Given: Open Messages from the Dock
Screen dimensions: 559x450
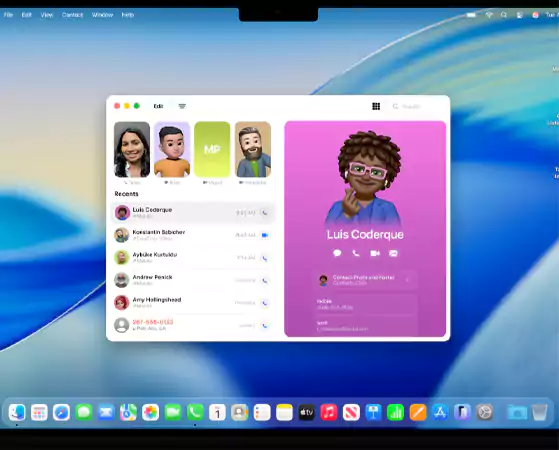Looking at the screenshot, I should tap(84, 413).
